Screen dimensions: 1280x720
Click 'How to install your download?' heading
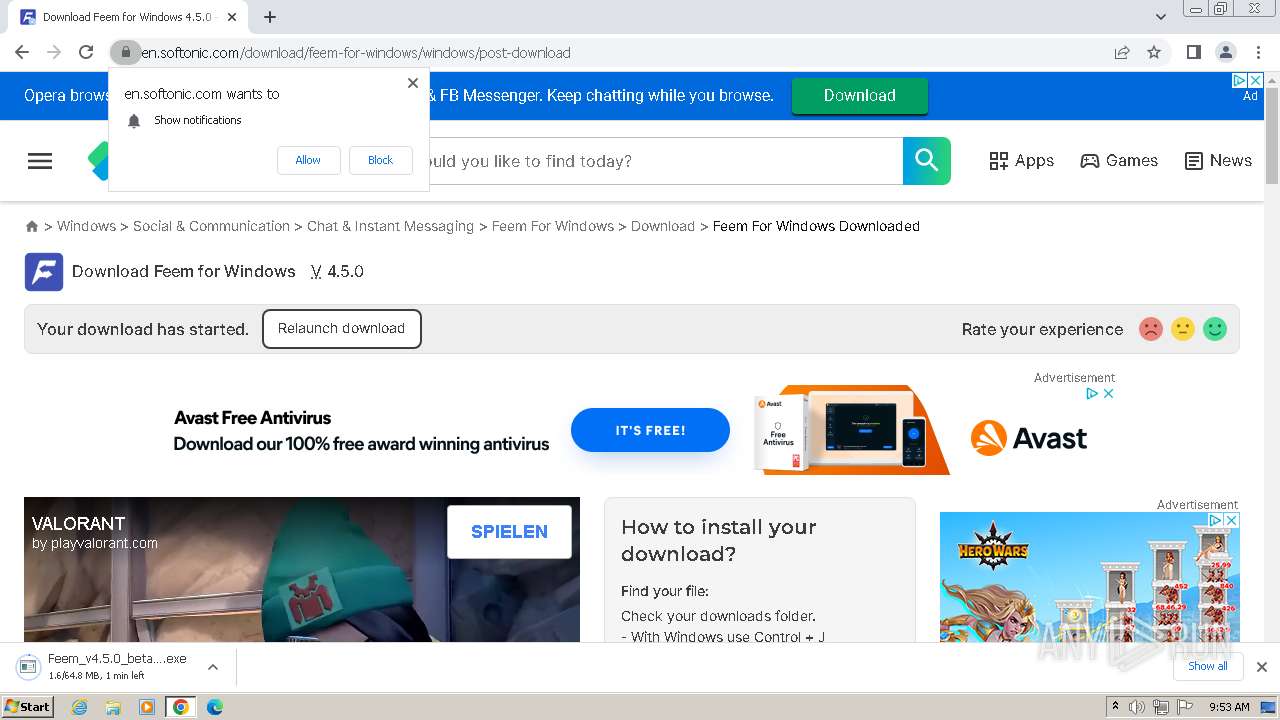718,540
